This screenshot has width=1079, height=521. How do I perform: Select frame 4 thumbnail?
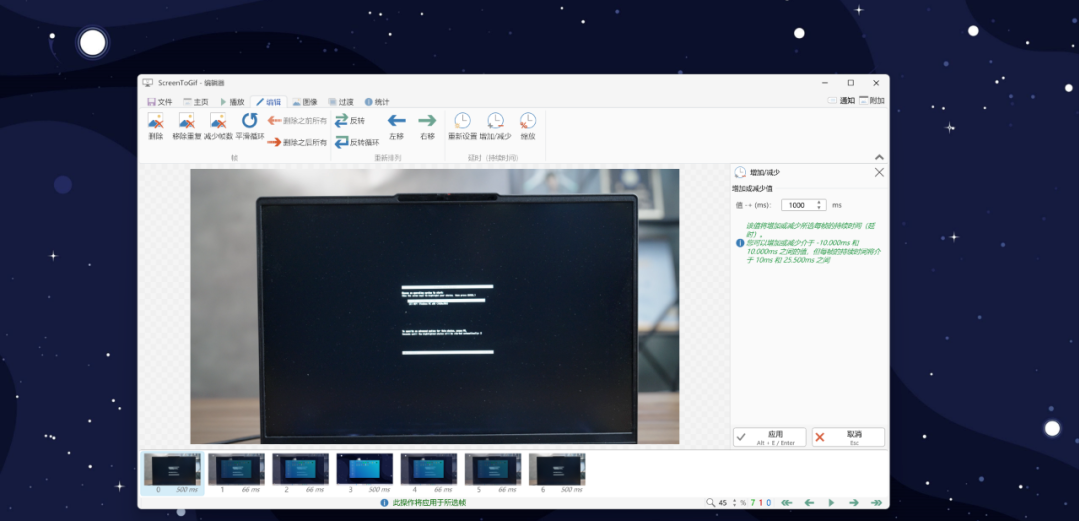pos(429,474)
